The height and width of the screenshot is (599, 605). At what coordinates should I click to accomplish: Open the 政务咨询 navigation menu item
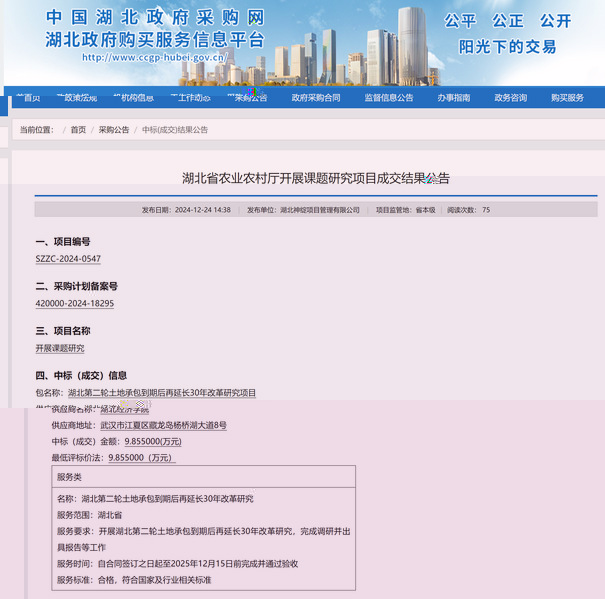[510, 98]
